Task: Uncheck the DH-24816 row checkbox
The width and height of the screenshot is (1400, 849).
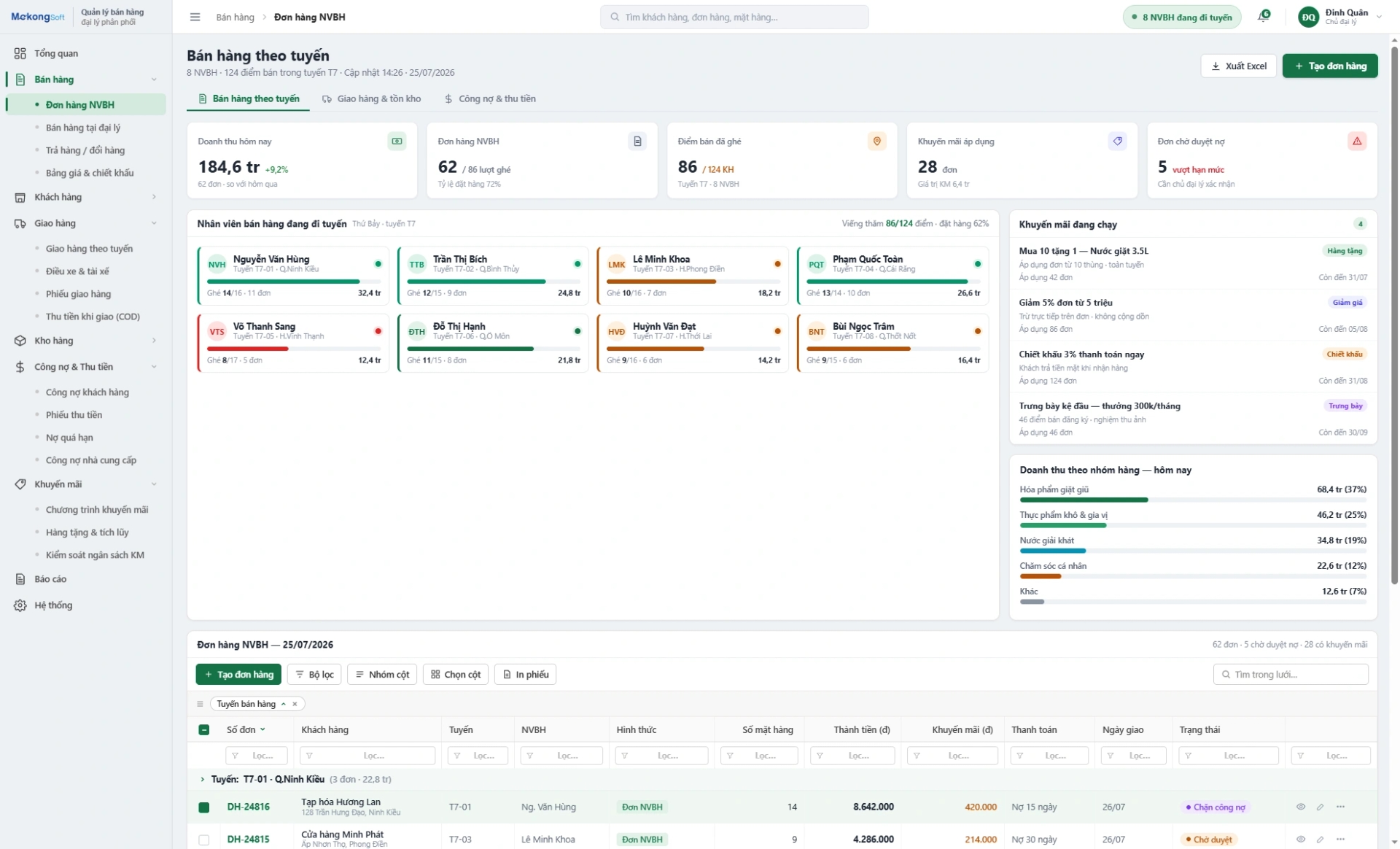Action: click(x=204, y=807)
